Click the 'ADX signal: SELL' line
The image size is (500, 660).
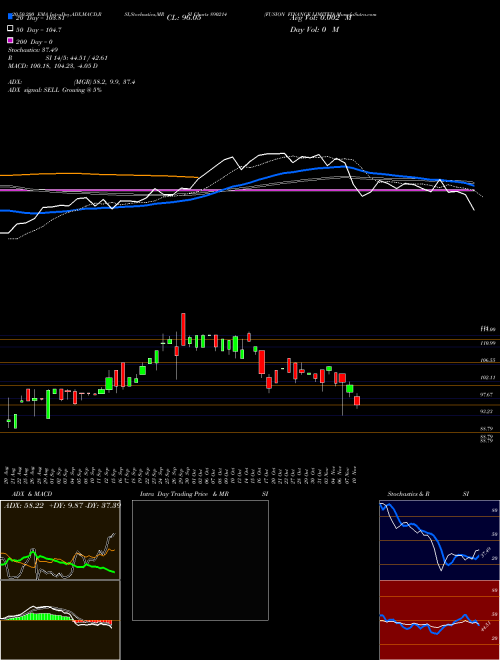pos(55,90)
